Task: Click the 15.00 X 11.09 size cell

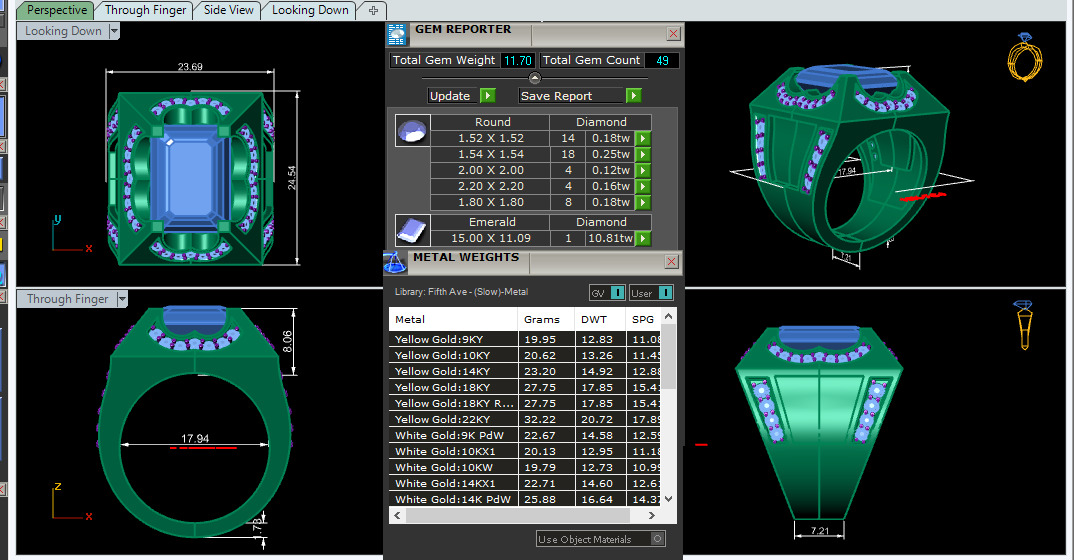Action: 490,238
